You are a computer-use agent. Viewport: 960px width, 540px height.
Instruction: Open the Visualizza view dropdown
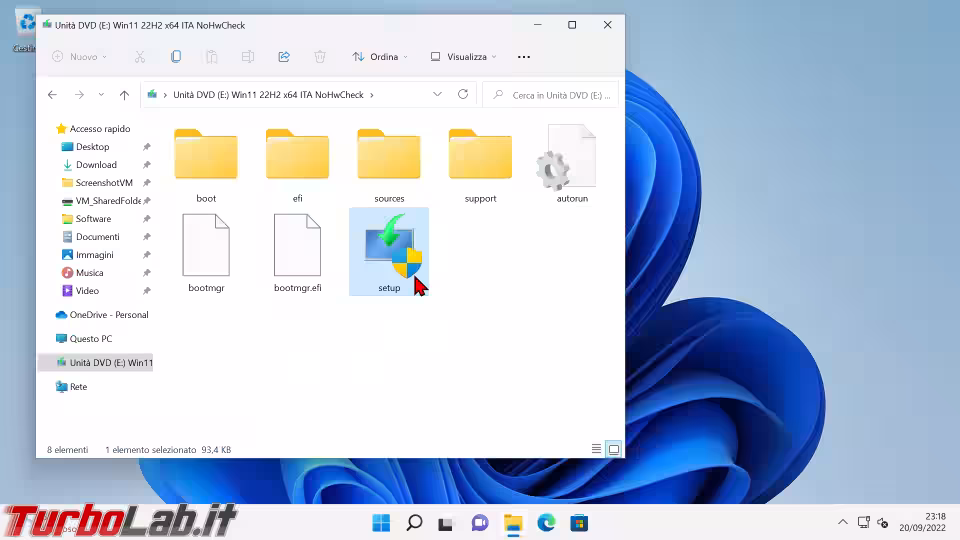tap(463, 57)
